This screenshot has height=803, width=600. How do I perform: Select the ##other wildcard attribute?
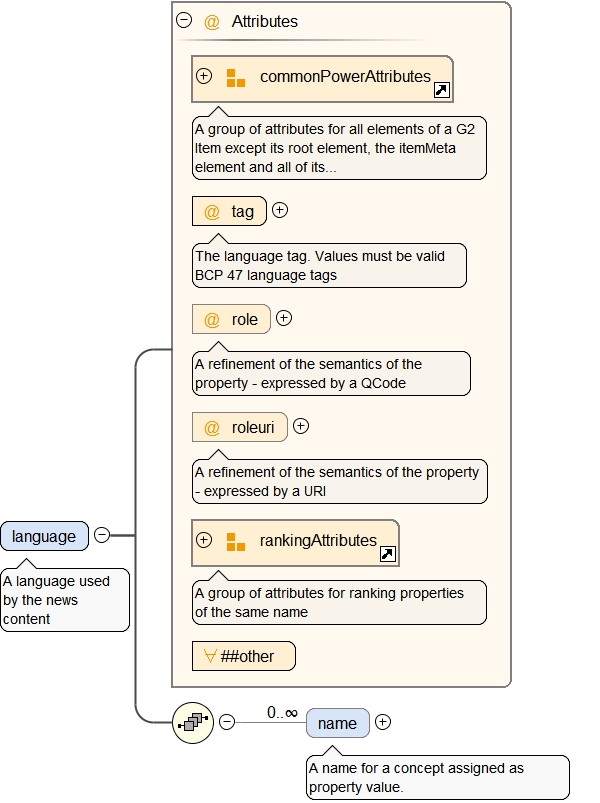point(244,656)
